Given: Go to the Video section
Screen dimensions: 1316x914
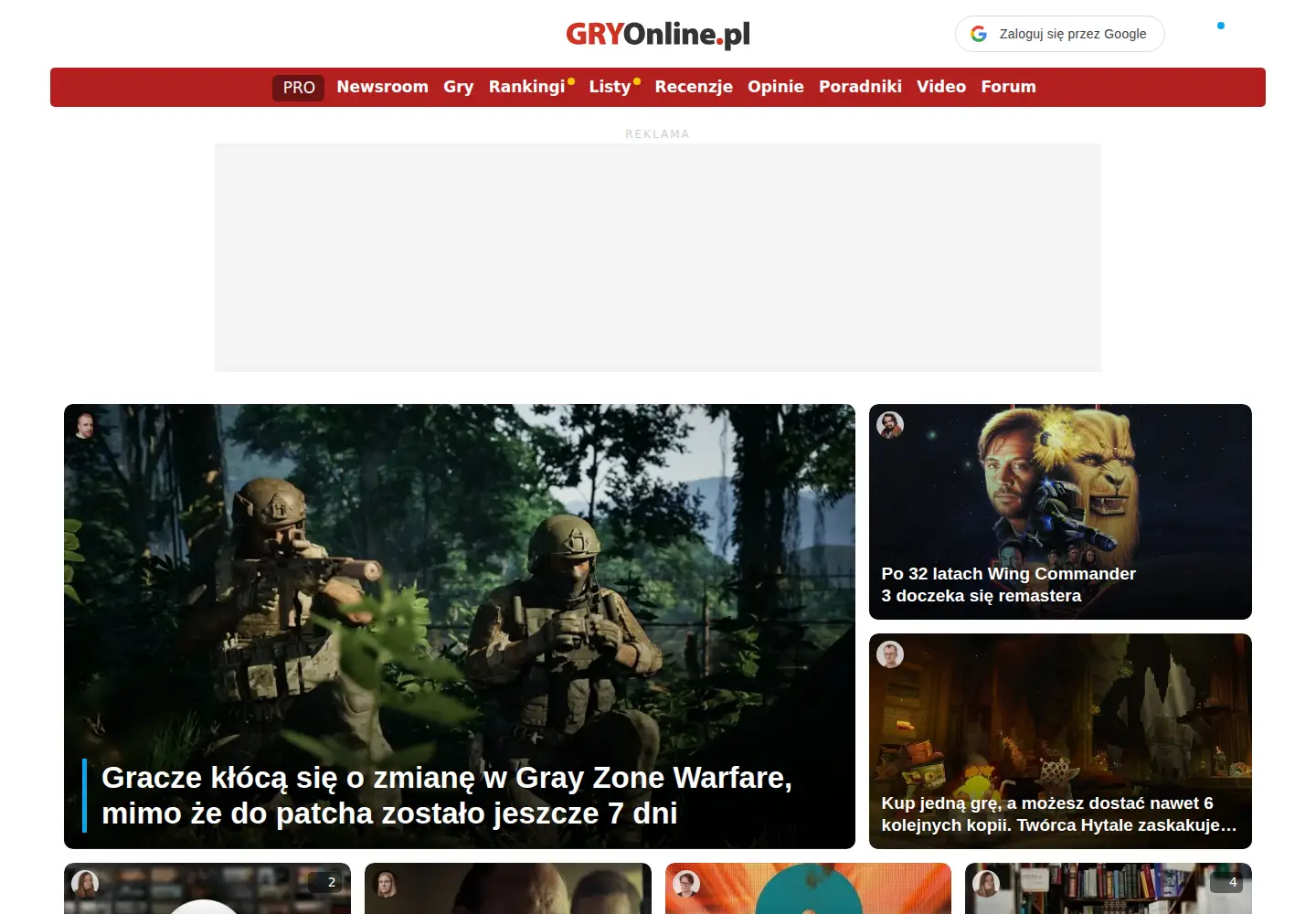Looking at the screenshot, I should (941, 87).
